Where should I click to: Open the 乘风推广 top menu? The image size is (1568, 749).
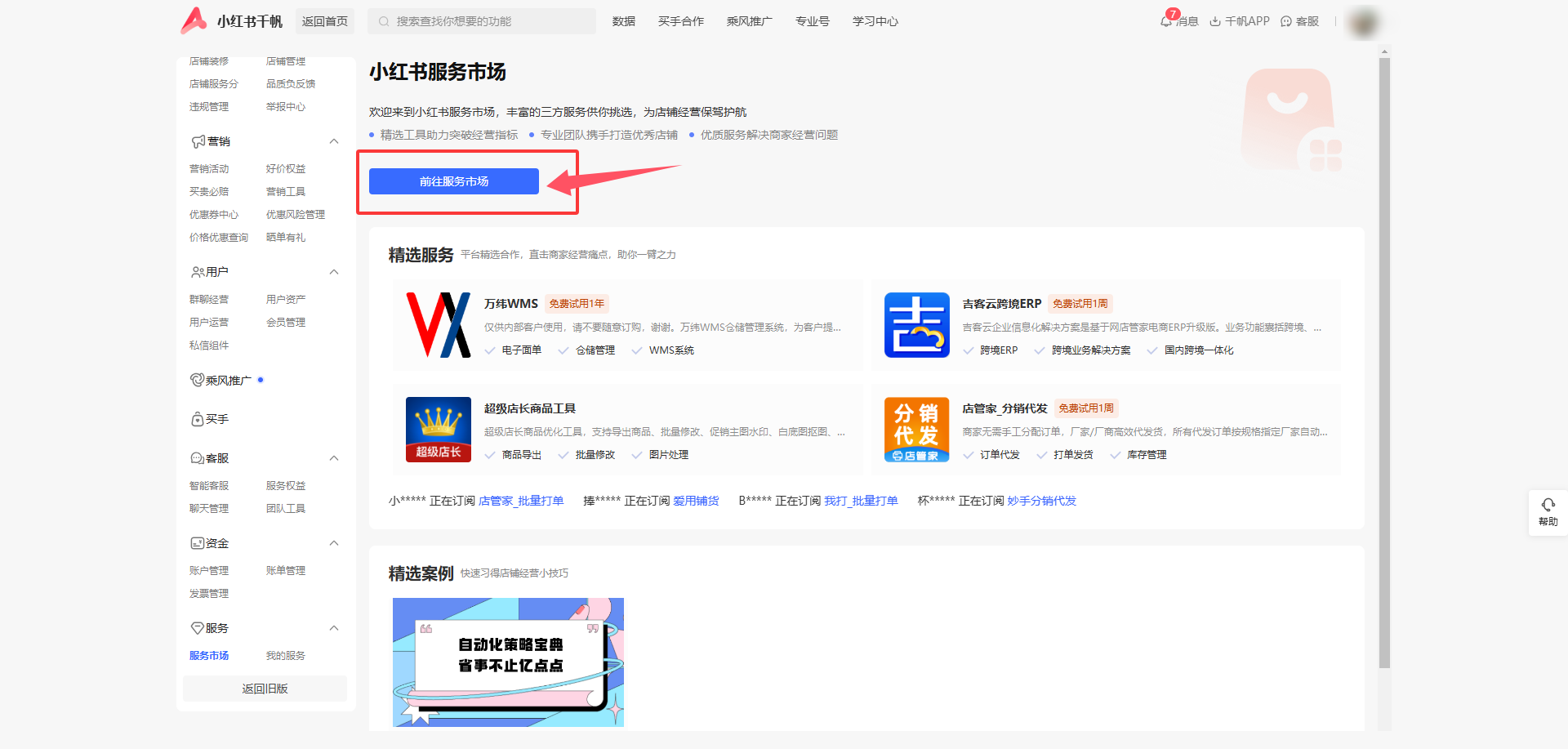pyautogui.click(x=750, y=21)
